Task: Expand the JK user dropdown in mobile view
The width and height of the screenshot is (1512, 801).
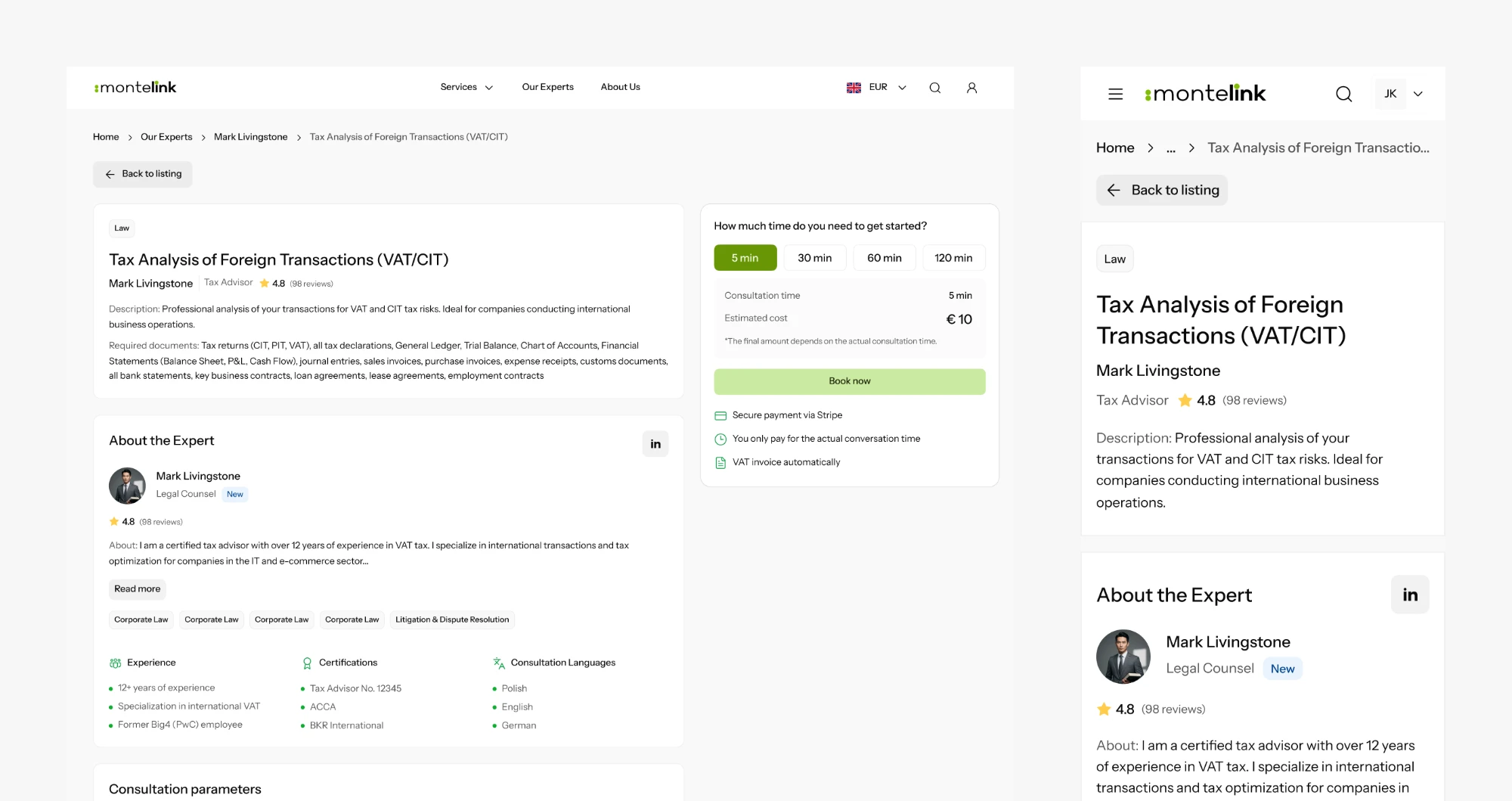Action: point(1418,94)
